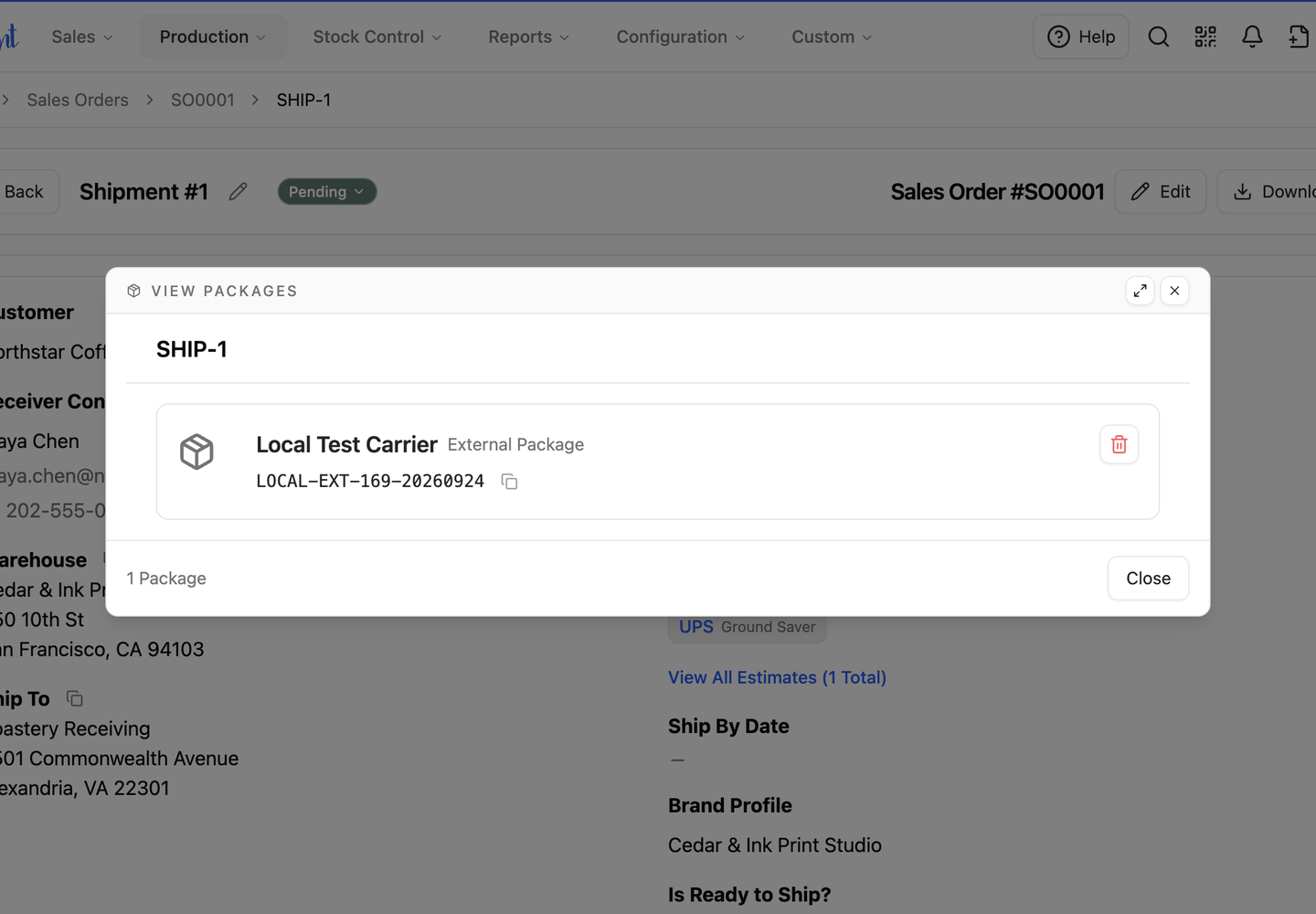Click the Ship By Date label
This screenshot has width=1316, height=914.
728,727
